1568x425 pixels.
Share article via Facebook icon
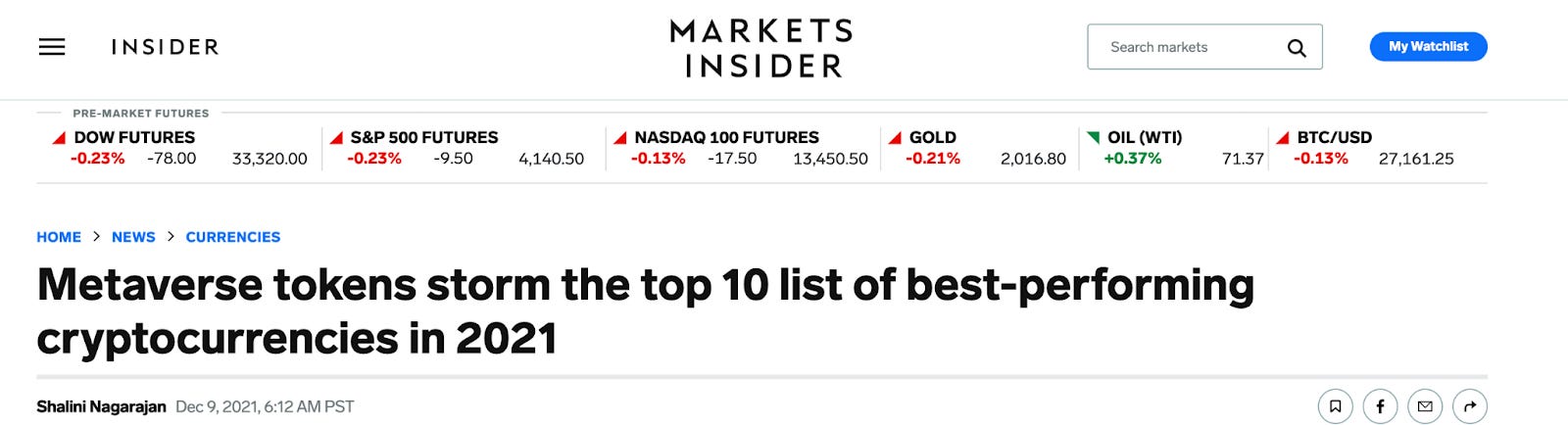(1380, 406)
